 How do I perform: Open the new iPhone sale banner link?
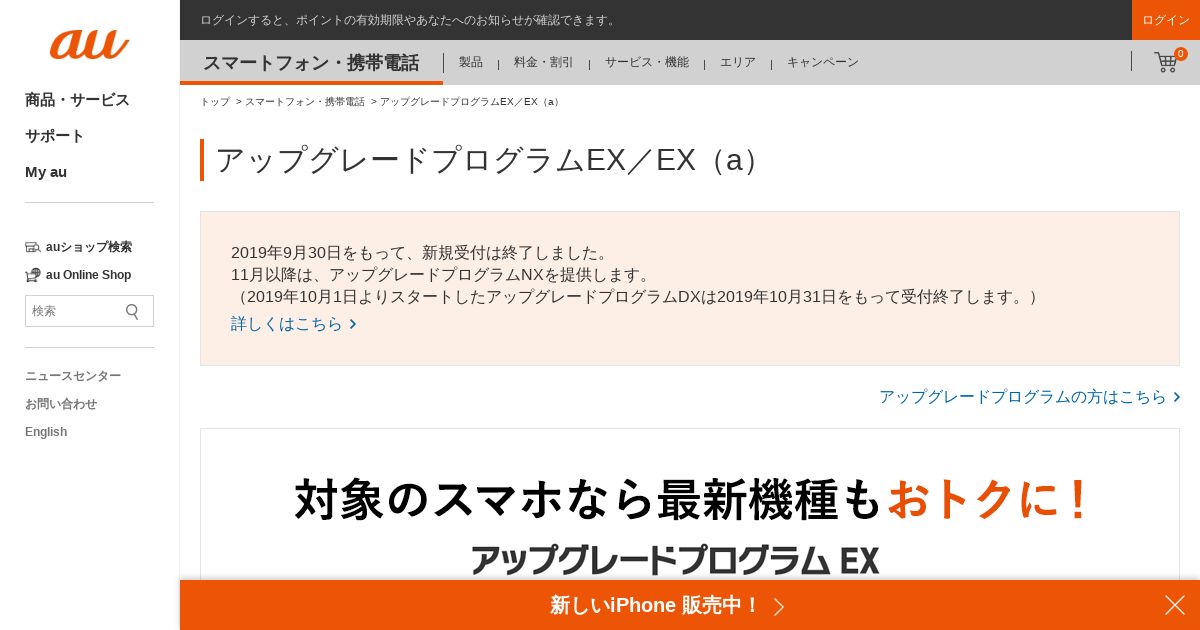pos(667,605)
